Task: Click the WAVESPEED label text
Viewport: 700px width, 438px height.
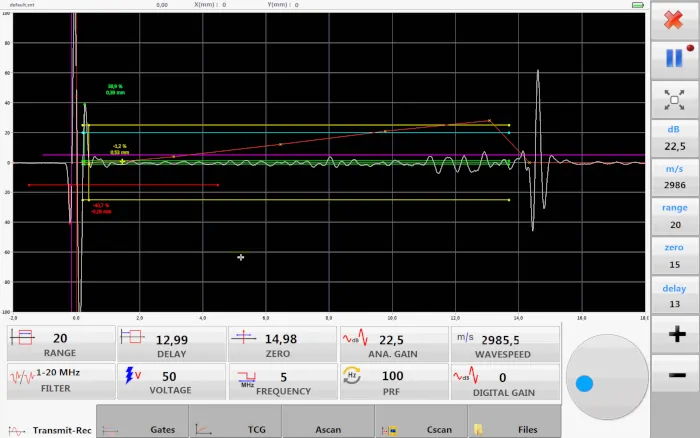Action: pyautogui.click(x=503, y=355)
